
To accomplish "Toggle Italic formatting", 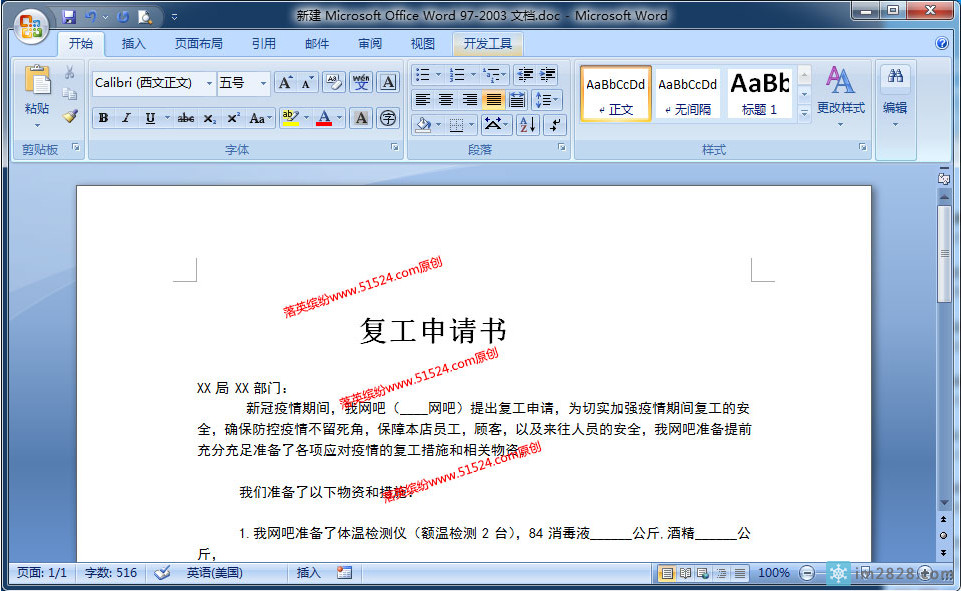I will pos(126,118).
